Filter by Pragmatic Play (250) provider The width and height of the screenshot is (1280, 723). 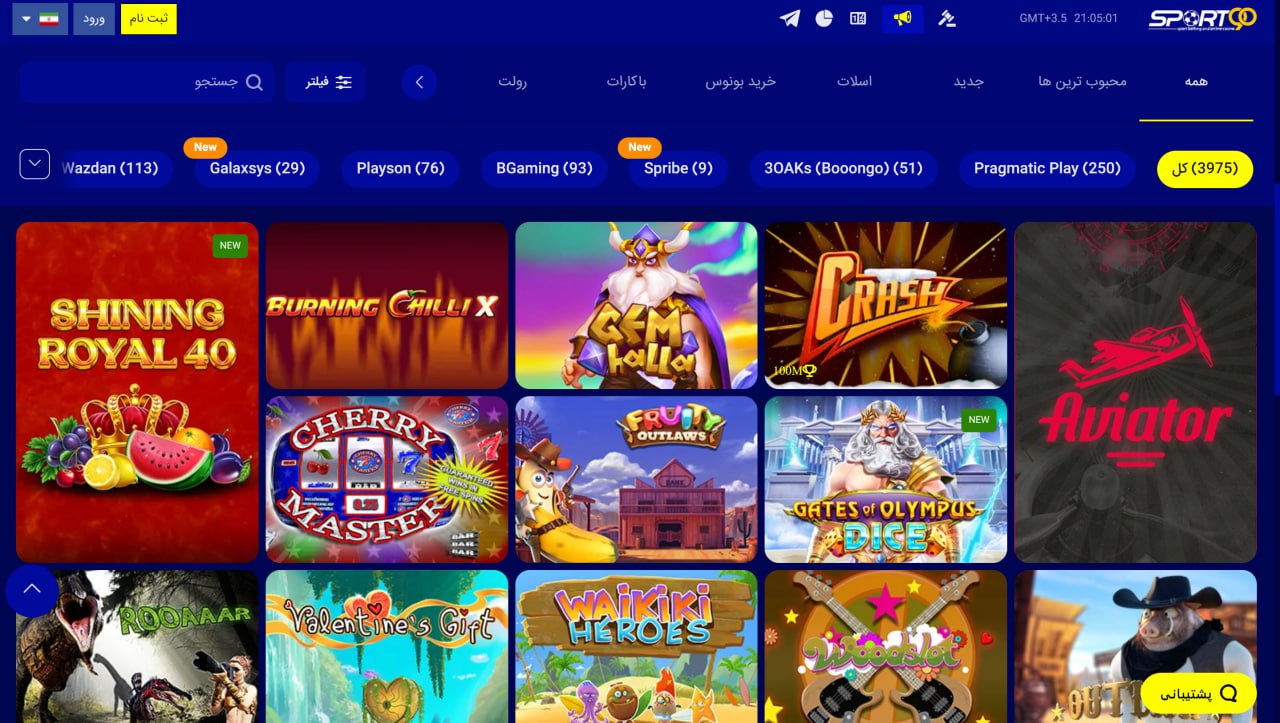point(1047,168)
